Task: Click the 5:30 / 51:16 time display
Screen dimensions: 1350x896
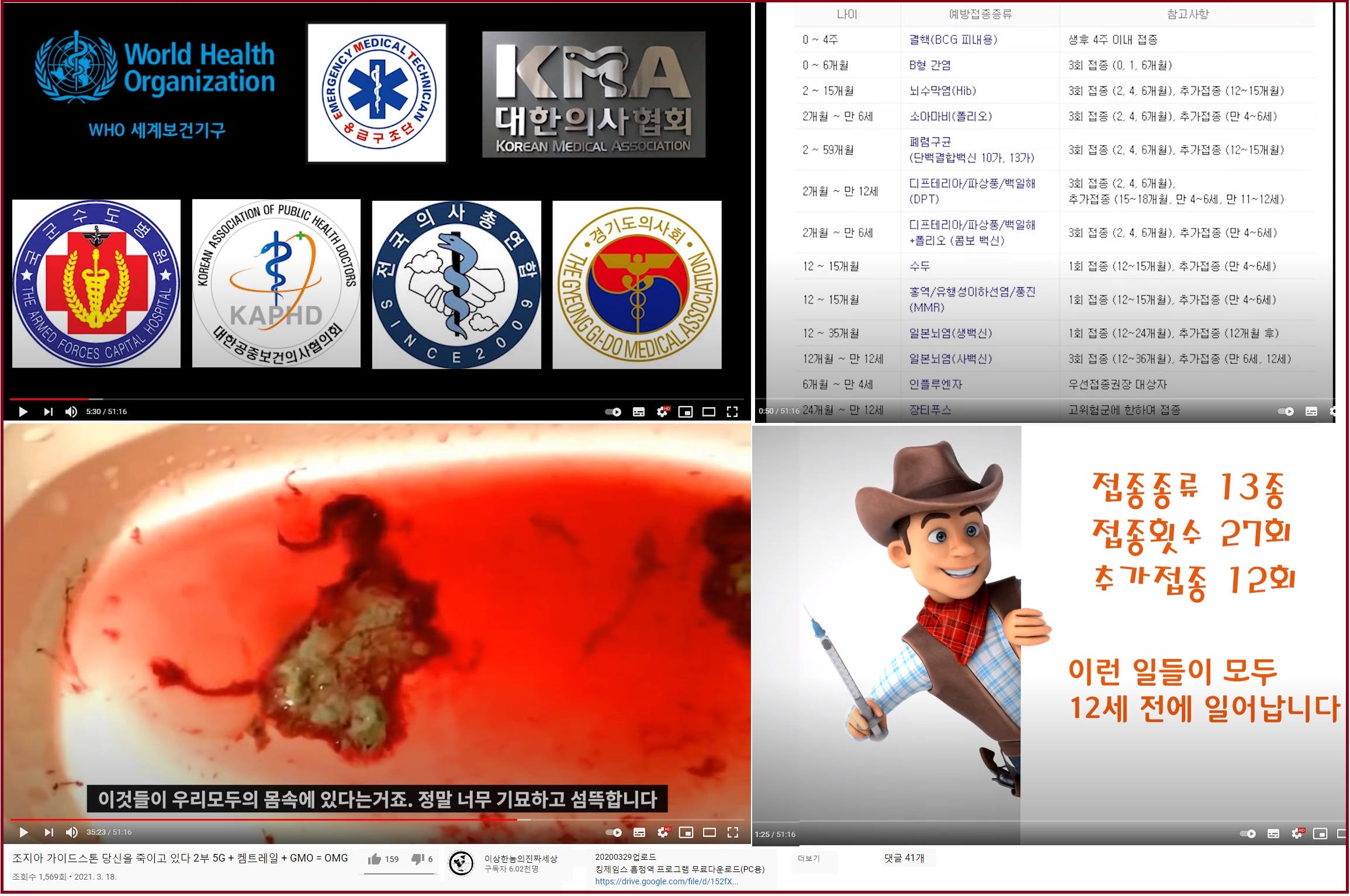Action: [106, 412]
